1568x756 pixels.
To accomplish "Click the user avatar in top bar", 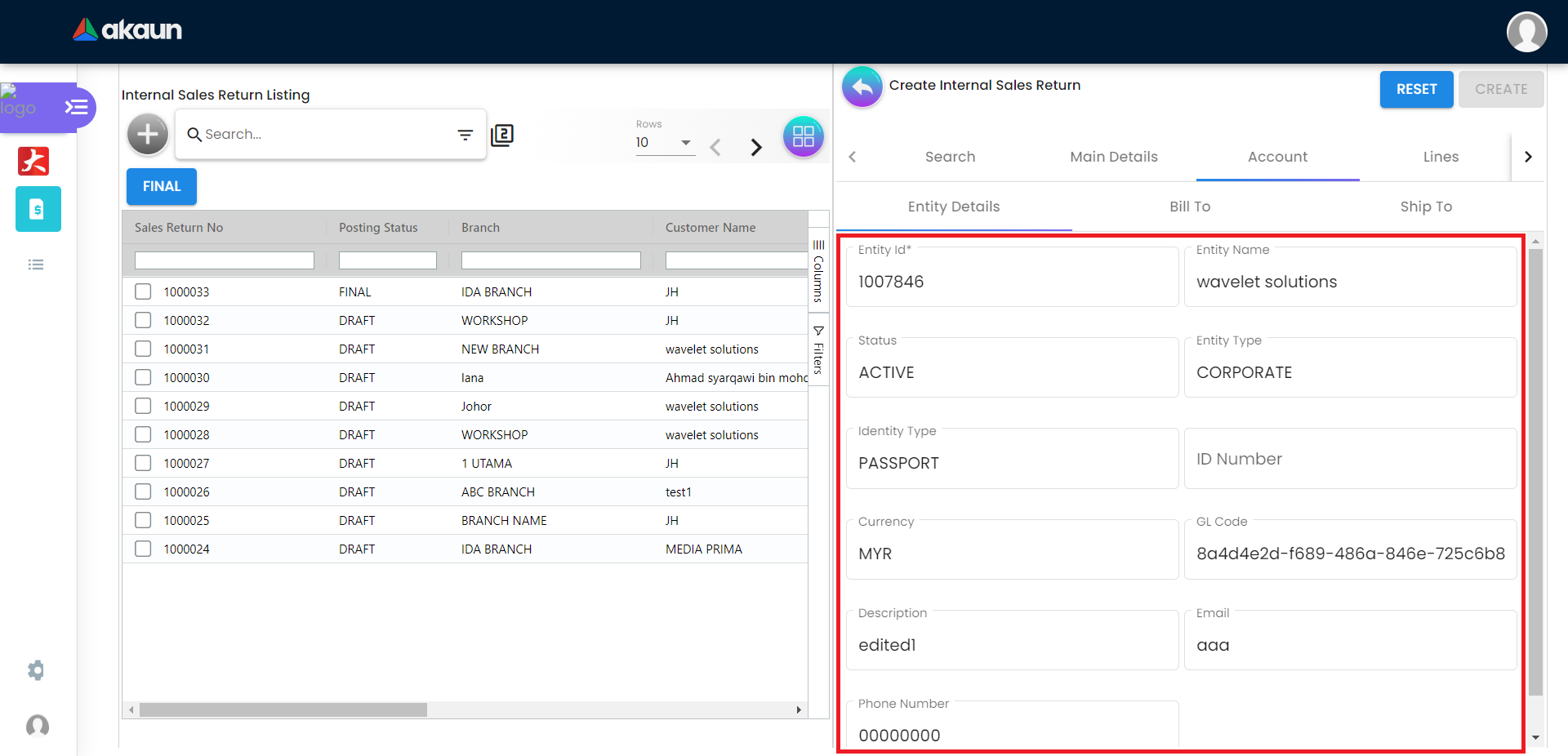I will 1526,32.
